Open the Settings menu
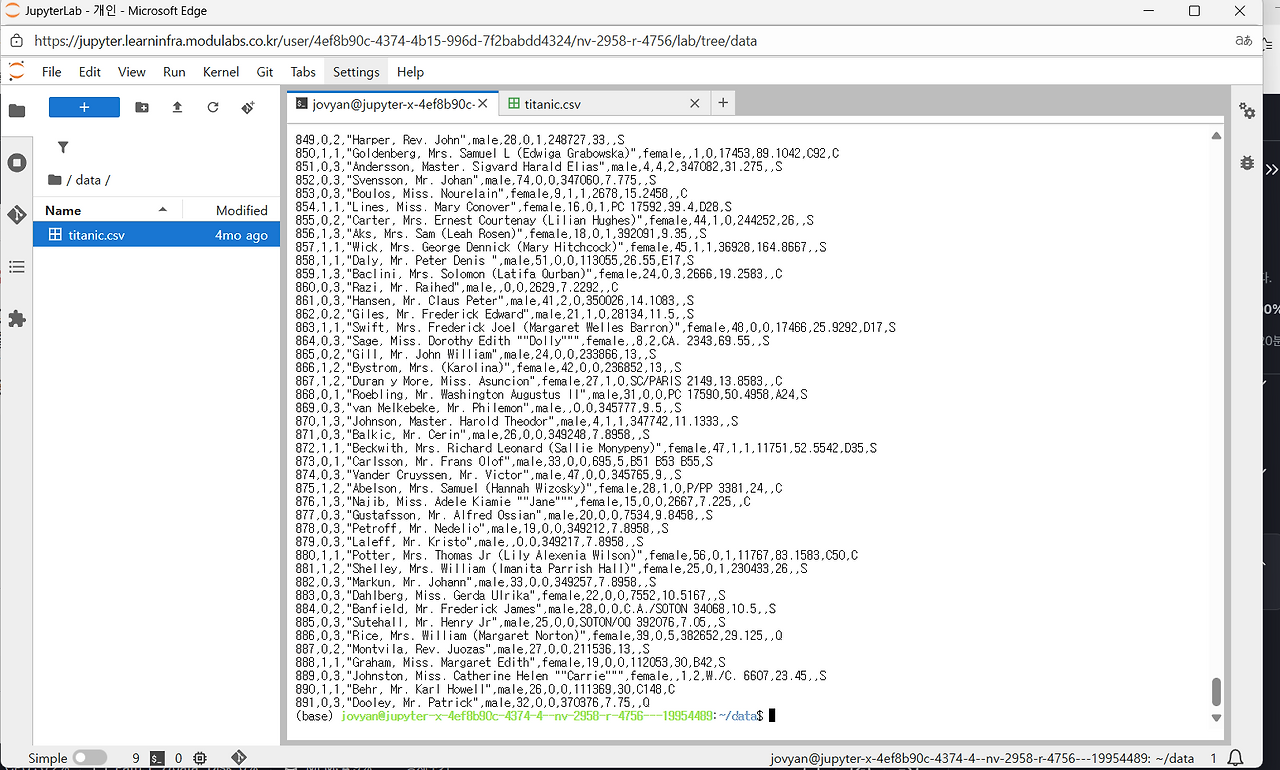 pyautogui.click(x=356, y=72)
